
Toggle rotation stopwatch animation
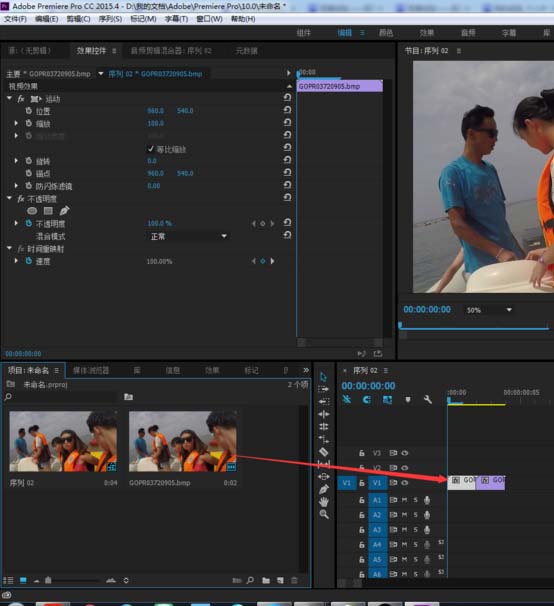pyautogui.click(x=29, y=160)
